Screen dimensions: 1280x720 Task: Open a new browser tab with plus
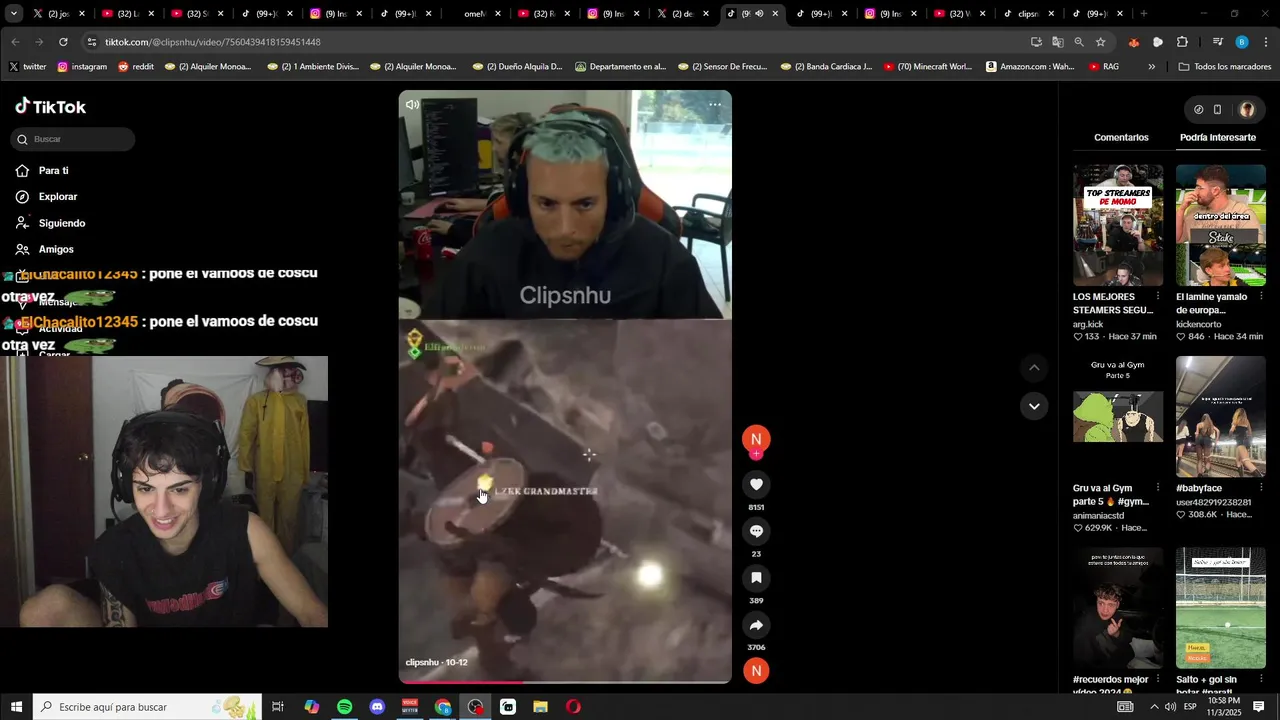[x=1143, y=14]
